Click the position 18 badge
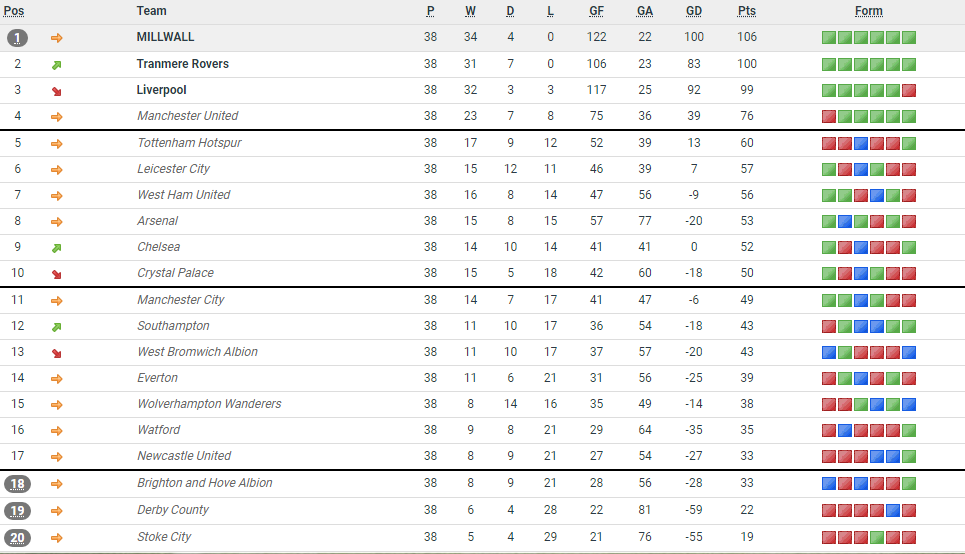965x554 pixels. [x=18, y=484]
